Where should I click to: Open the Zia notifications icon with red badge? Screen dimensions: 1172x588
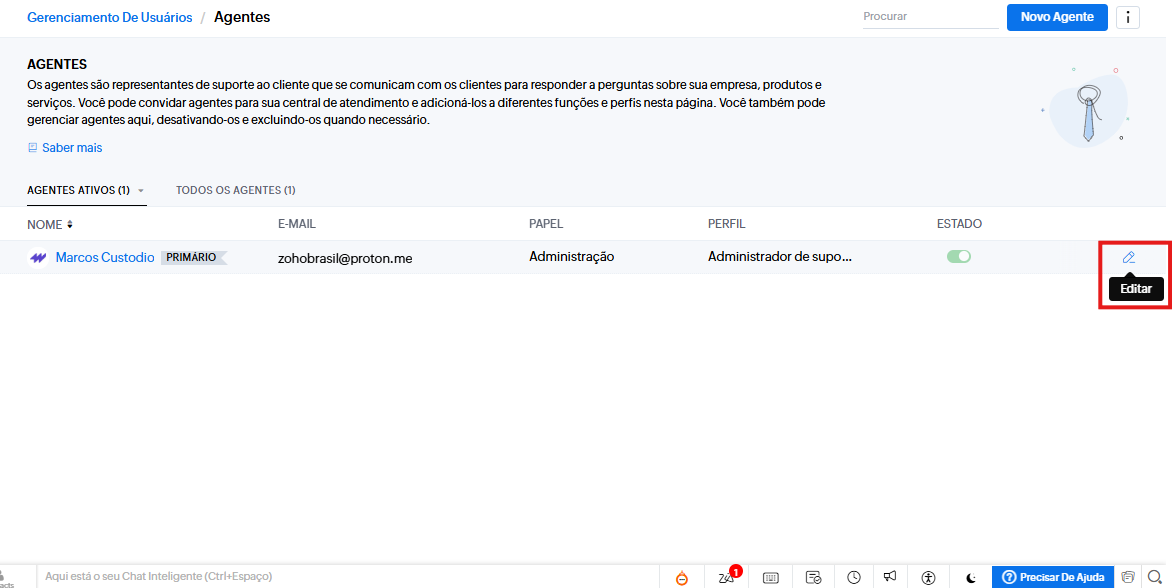tap(727, 577)
